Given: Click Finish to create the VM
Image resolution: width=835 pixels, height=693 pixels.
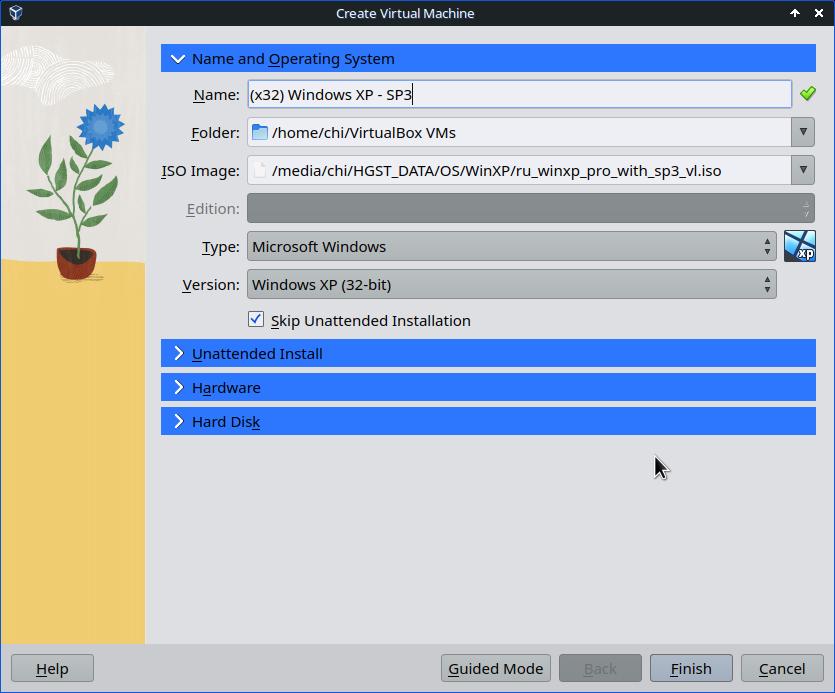Looking at the screenshot, I should coord(691,668).
